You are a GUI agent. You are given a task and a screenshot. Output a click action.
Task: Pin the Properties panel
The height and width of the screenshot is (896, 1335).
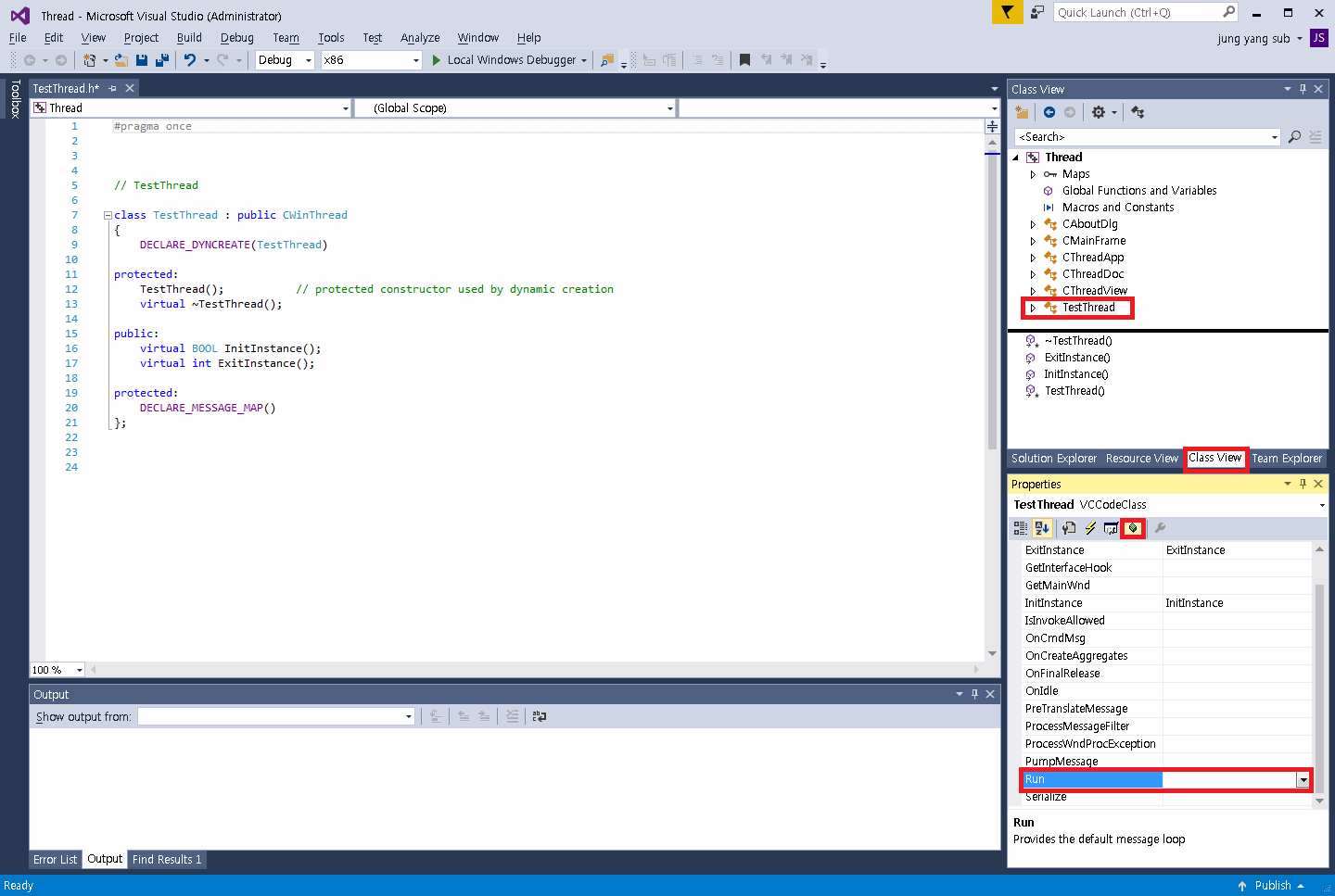(1303, 484)
